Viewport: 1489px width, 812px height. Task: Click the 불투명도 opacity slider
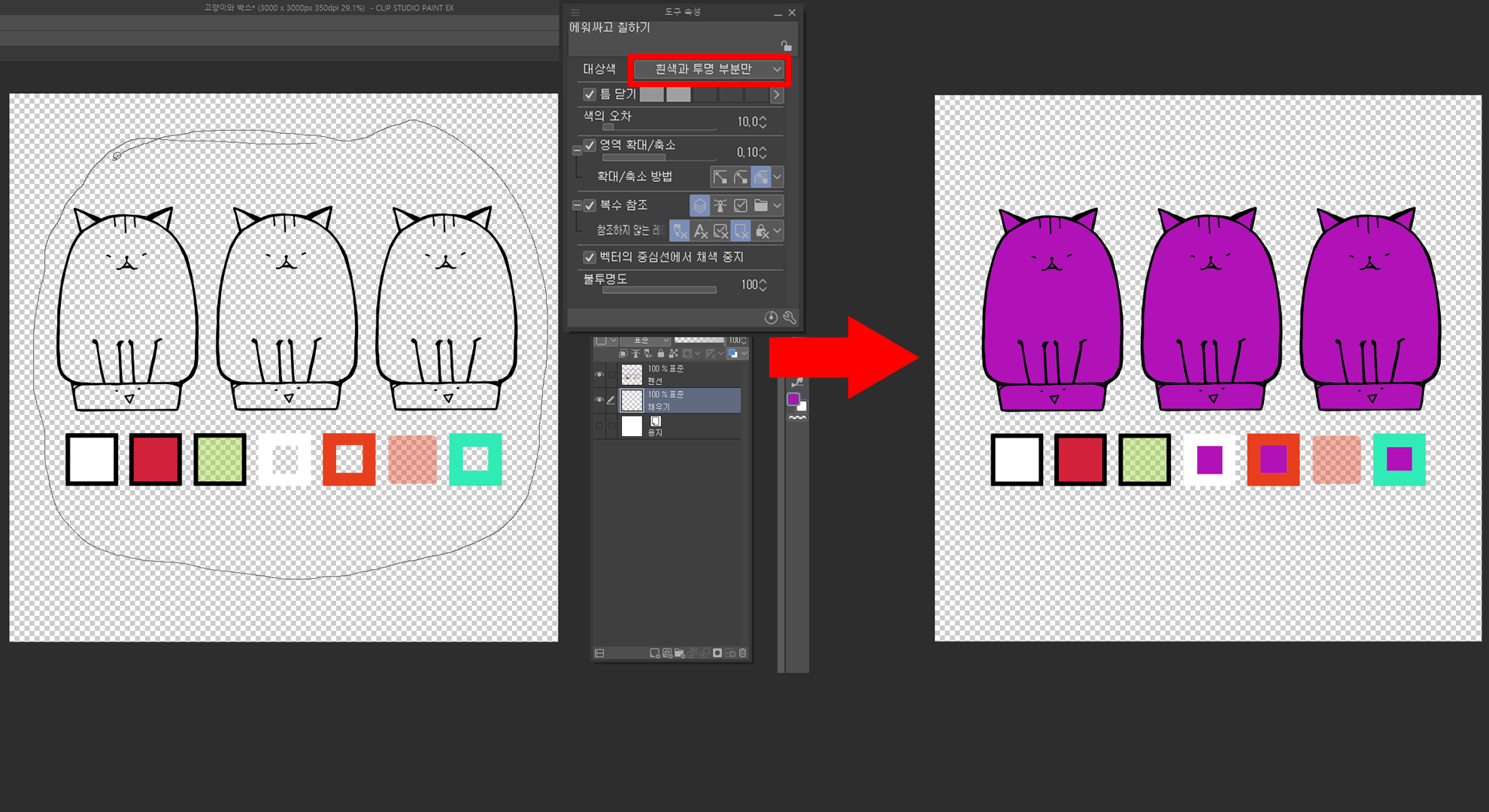tap(659, 289)
